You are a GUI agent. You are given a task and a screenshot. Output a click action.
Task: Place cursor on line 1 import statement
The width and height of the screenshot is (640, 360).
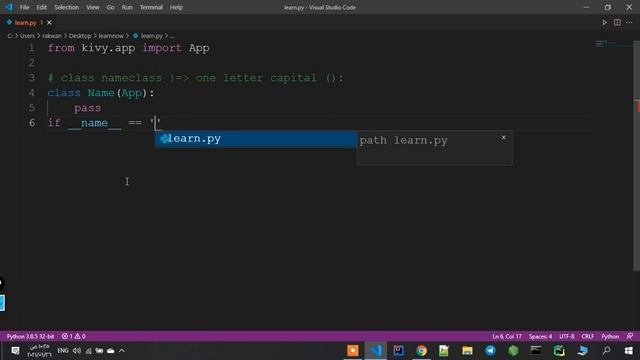pos(129,48)
